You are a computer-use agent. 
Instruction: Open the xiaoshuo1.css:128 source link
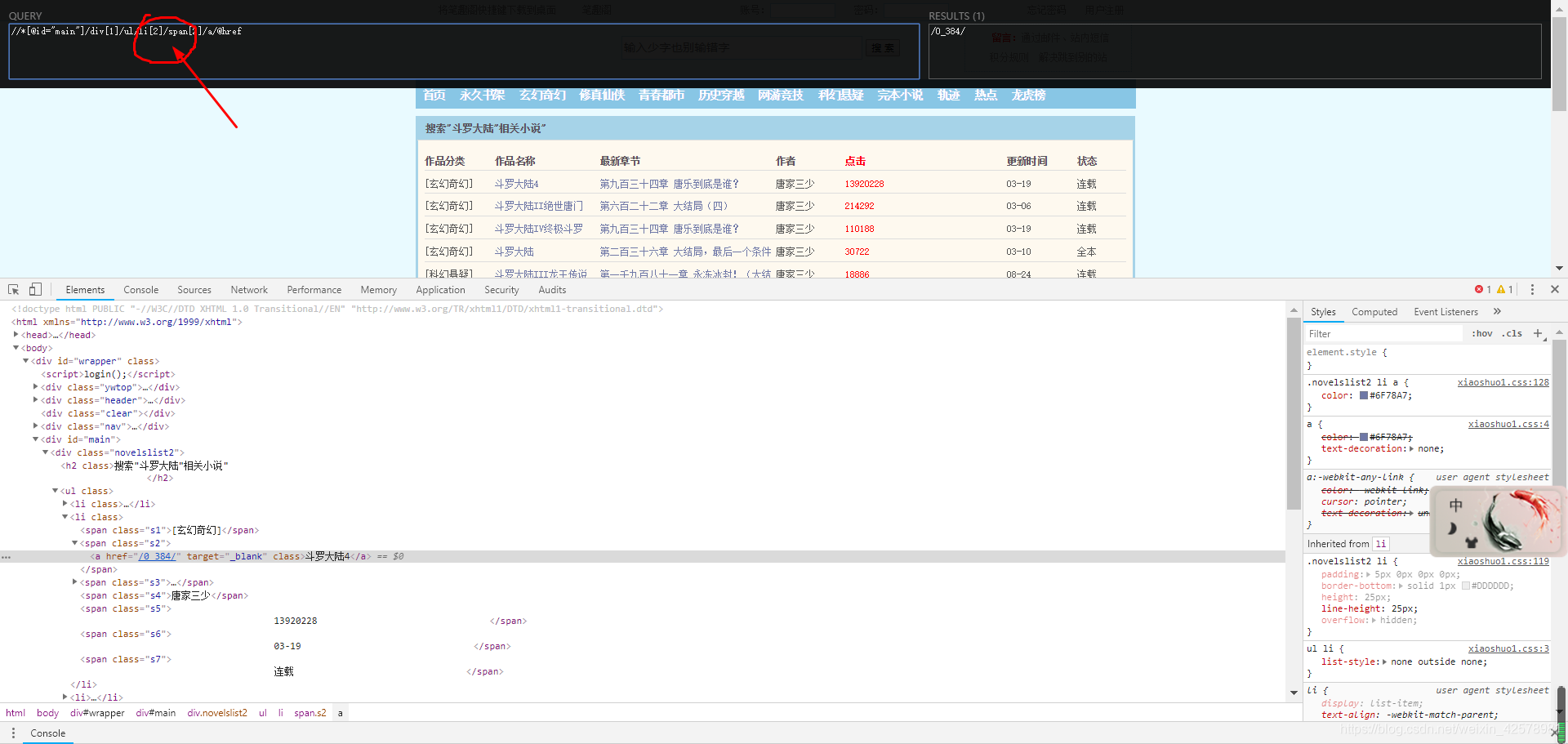point(1503,382)
